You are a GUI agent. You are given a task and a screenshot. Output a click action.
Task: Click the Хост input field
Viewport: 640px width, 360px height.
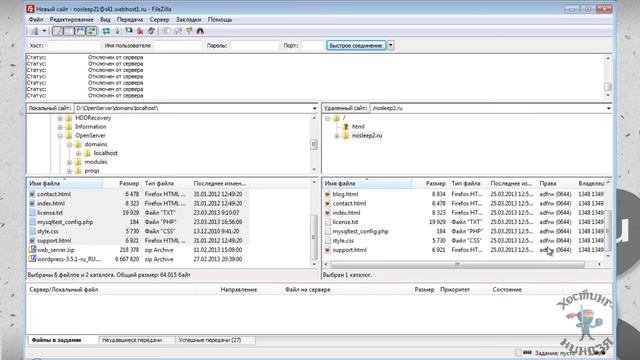coord(73,46)
